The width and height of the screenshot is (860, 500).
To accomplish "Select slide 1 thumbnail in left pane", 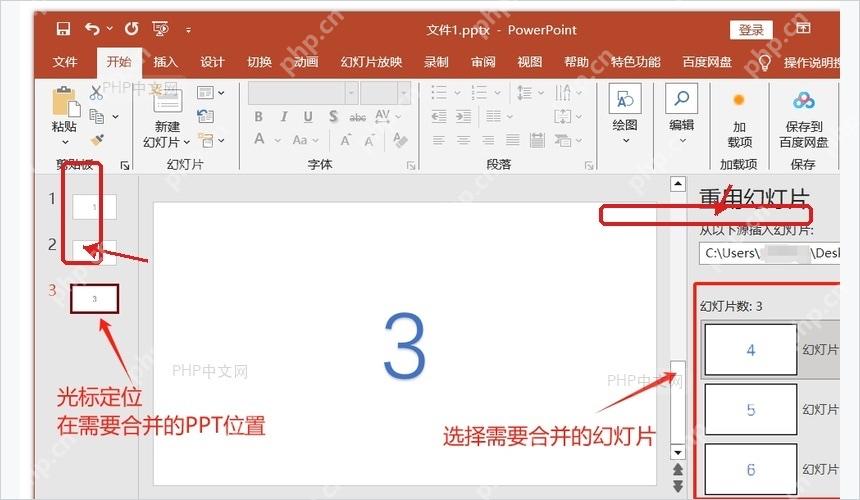I will (x=94, y=207).
